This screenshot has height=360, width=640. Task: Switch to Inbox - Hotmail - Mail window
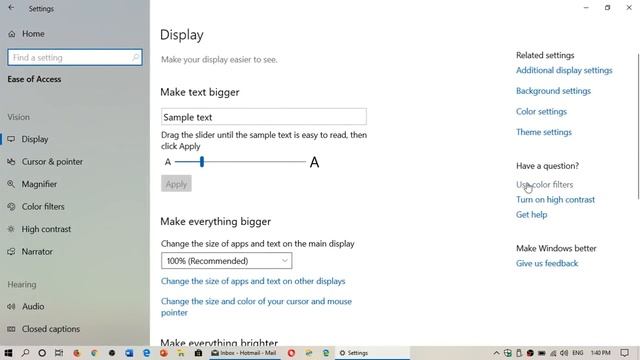pyautogui.click(x=244, y=353)
